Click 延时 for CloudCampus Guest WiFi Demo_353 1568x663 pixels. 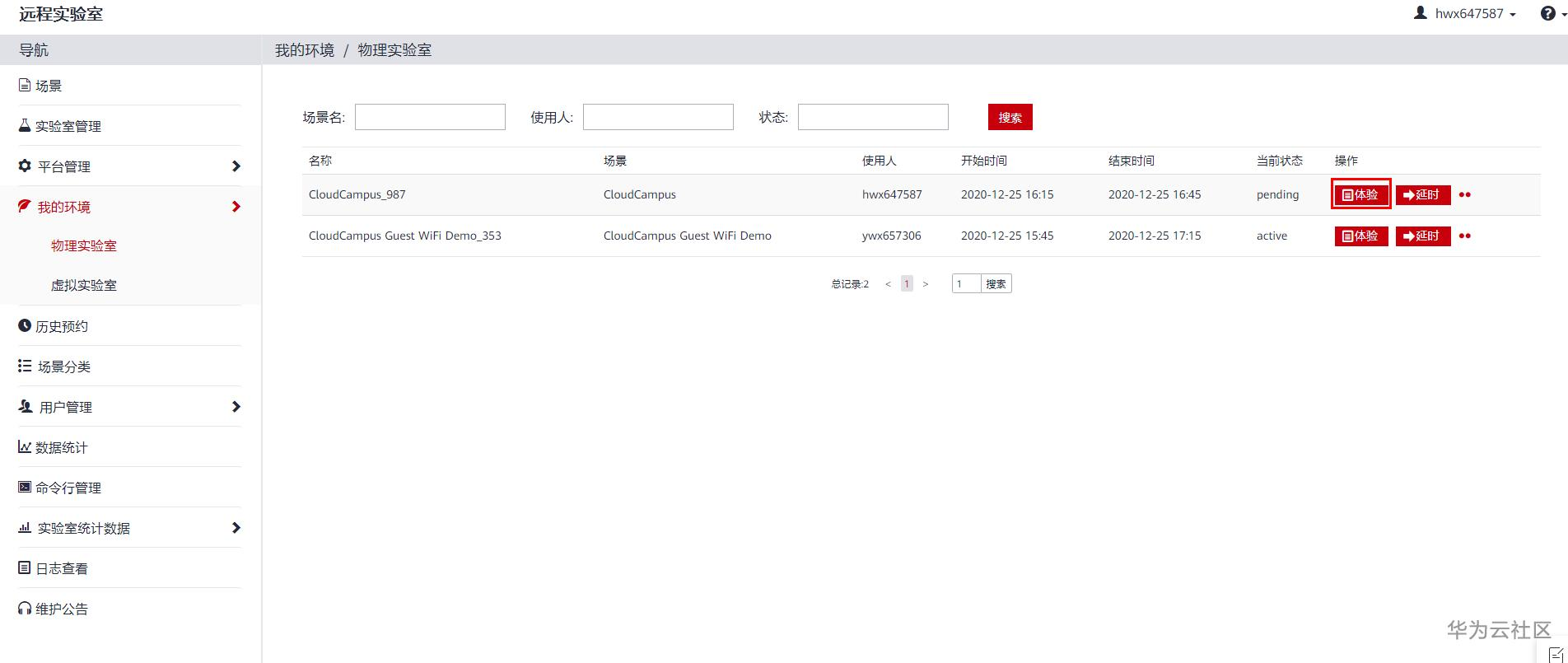(x=1423, y=236)
